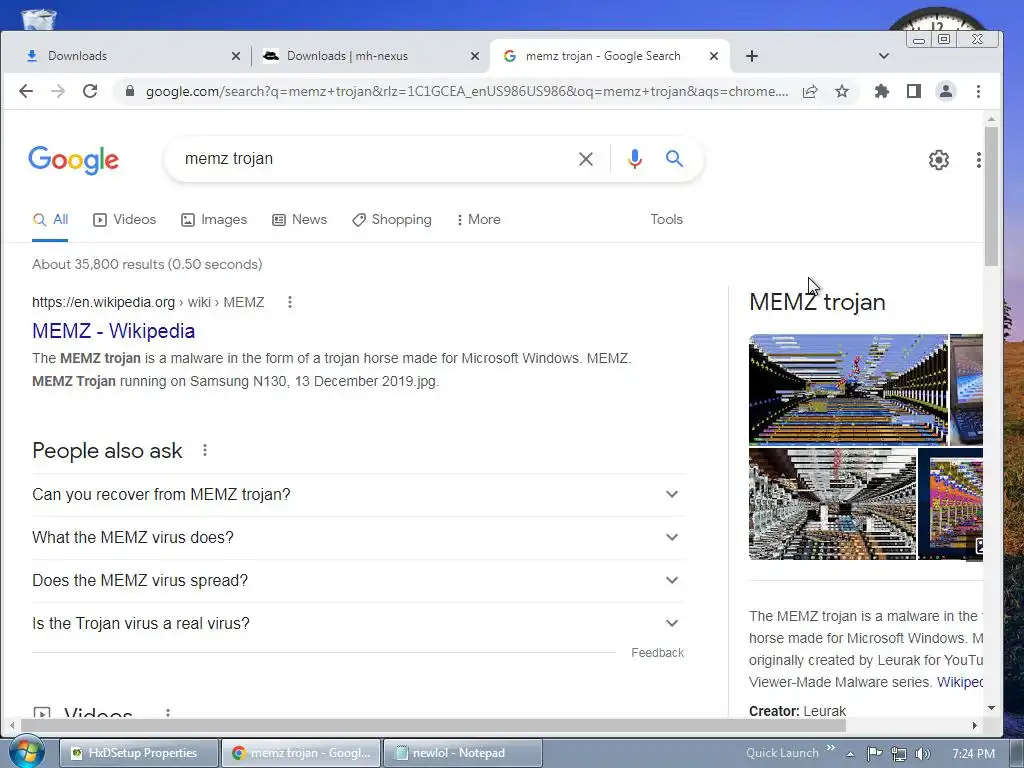The width and height of the screenshot is (1024, 768).
Task: Open the Chrome extensions puzzle icon
Action: (882, 91)
